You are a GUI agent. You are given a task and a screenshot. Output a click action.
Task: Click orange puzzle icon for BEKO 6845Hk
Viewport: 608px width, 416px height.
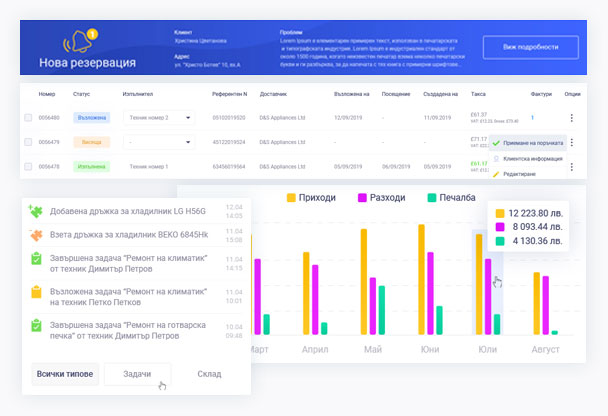pos(36,235)
